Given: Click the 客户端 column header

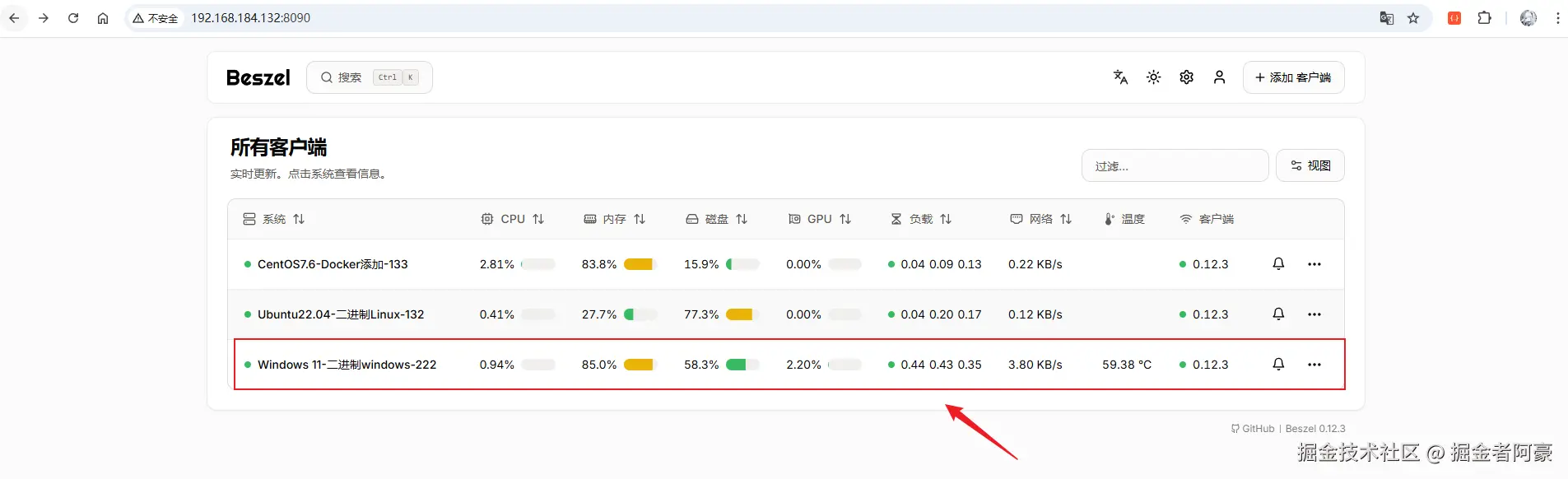Looking at the screenshot, I should (1207, 219).
